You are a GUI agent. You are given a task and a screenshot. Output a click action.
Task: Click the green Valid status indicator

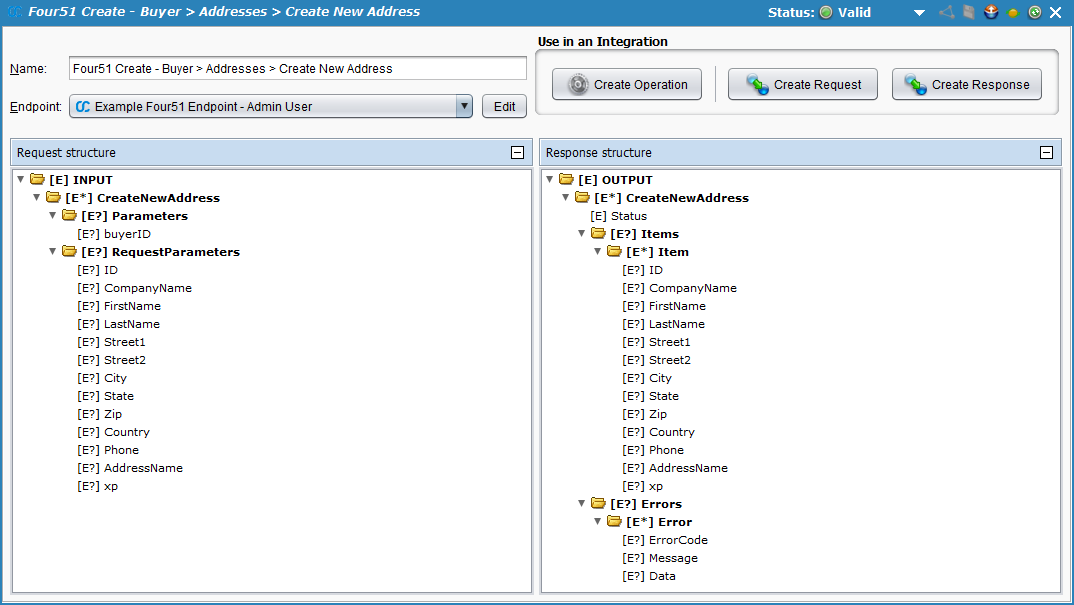coord(826,13)
